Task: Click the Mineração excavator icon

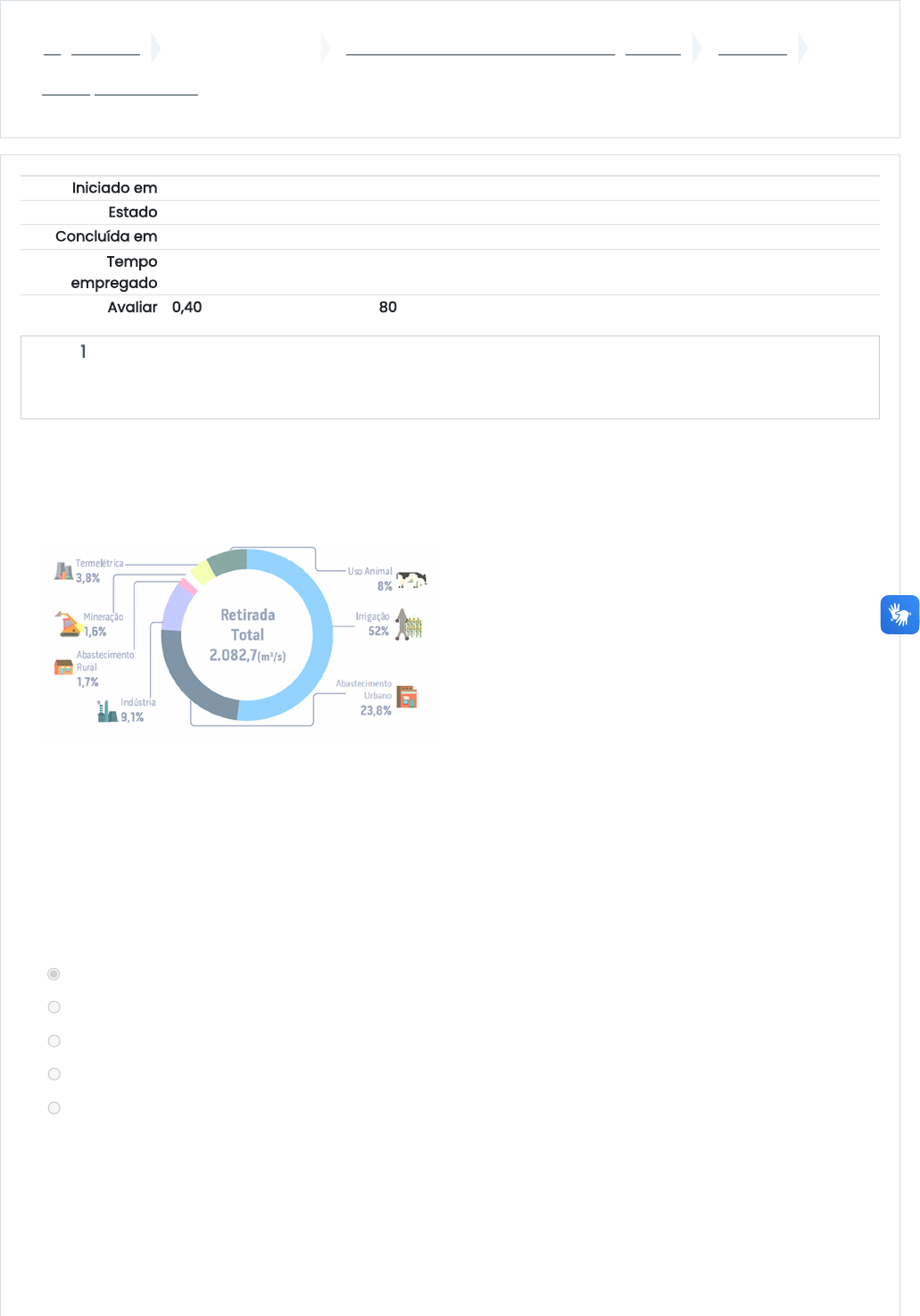Action: coord(68,625)
